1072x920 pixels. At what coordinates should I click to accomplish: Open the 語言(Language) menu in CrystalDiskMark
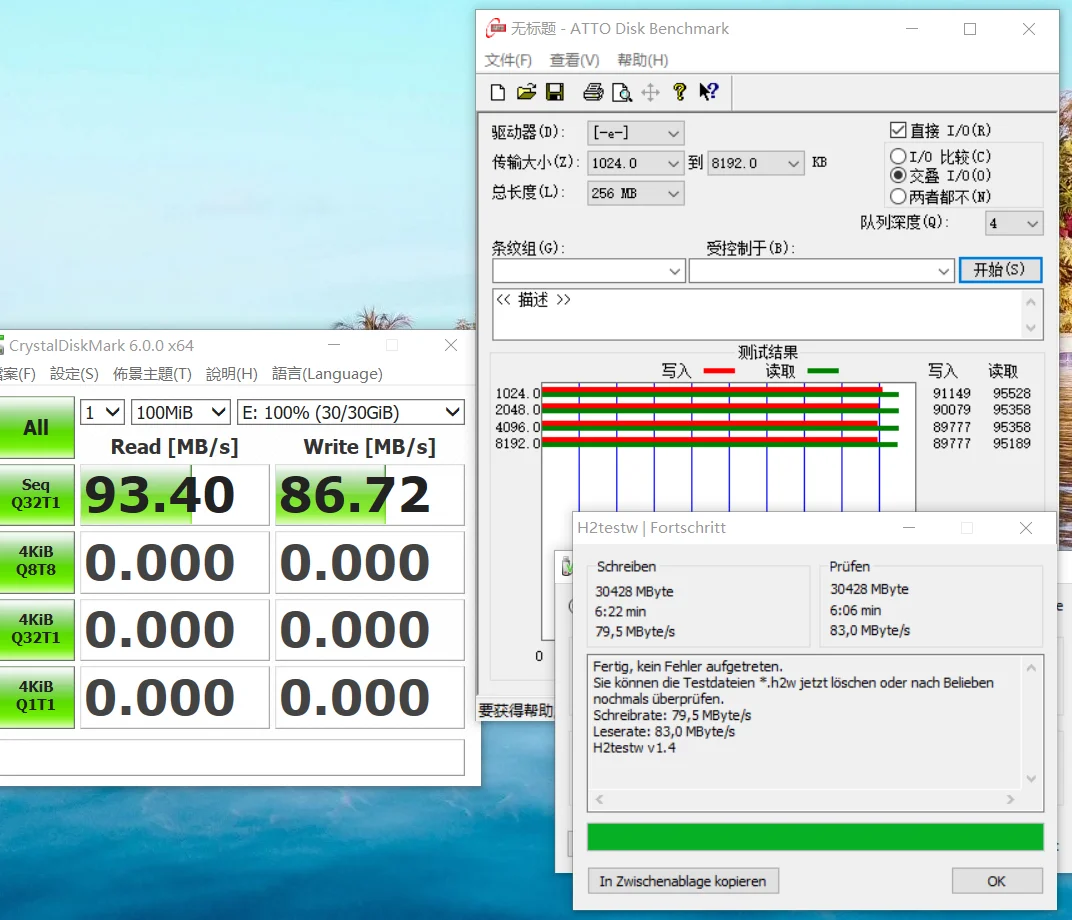327,374
